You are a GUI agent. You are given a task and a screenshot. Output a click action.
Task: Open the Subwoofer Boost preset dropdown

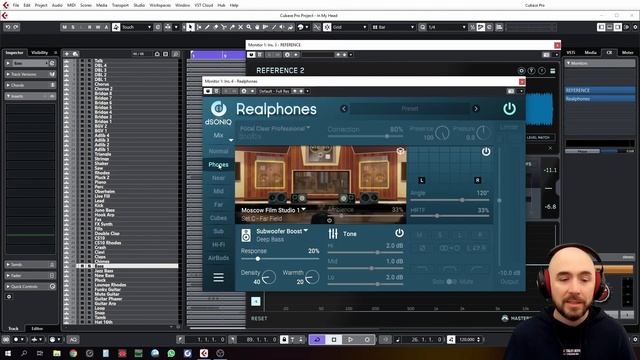[x=282, y=231]
